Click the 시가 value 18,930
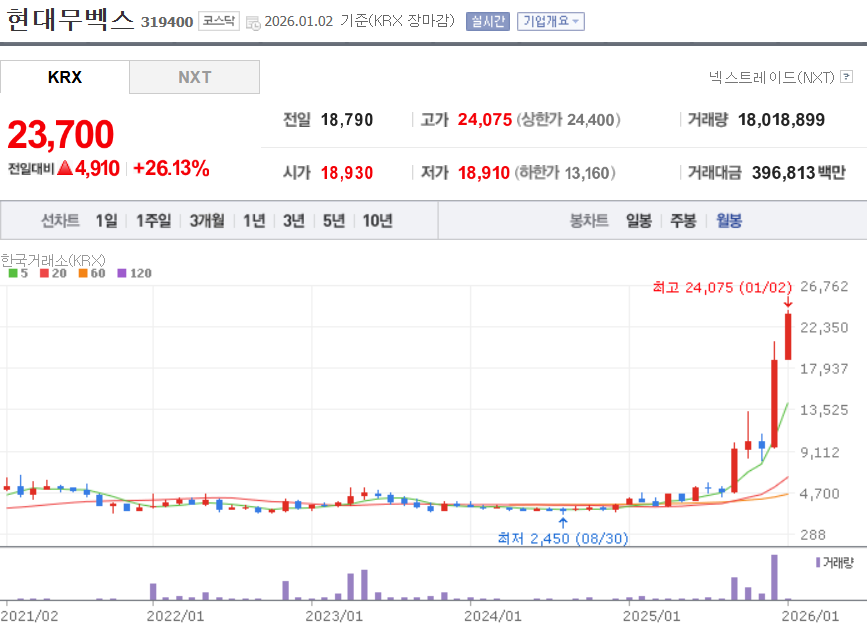Viewport: 867px width, 643px height. 347,173
